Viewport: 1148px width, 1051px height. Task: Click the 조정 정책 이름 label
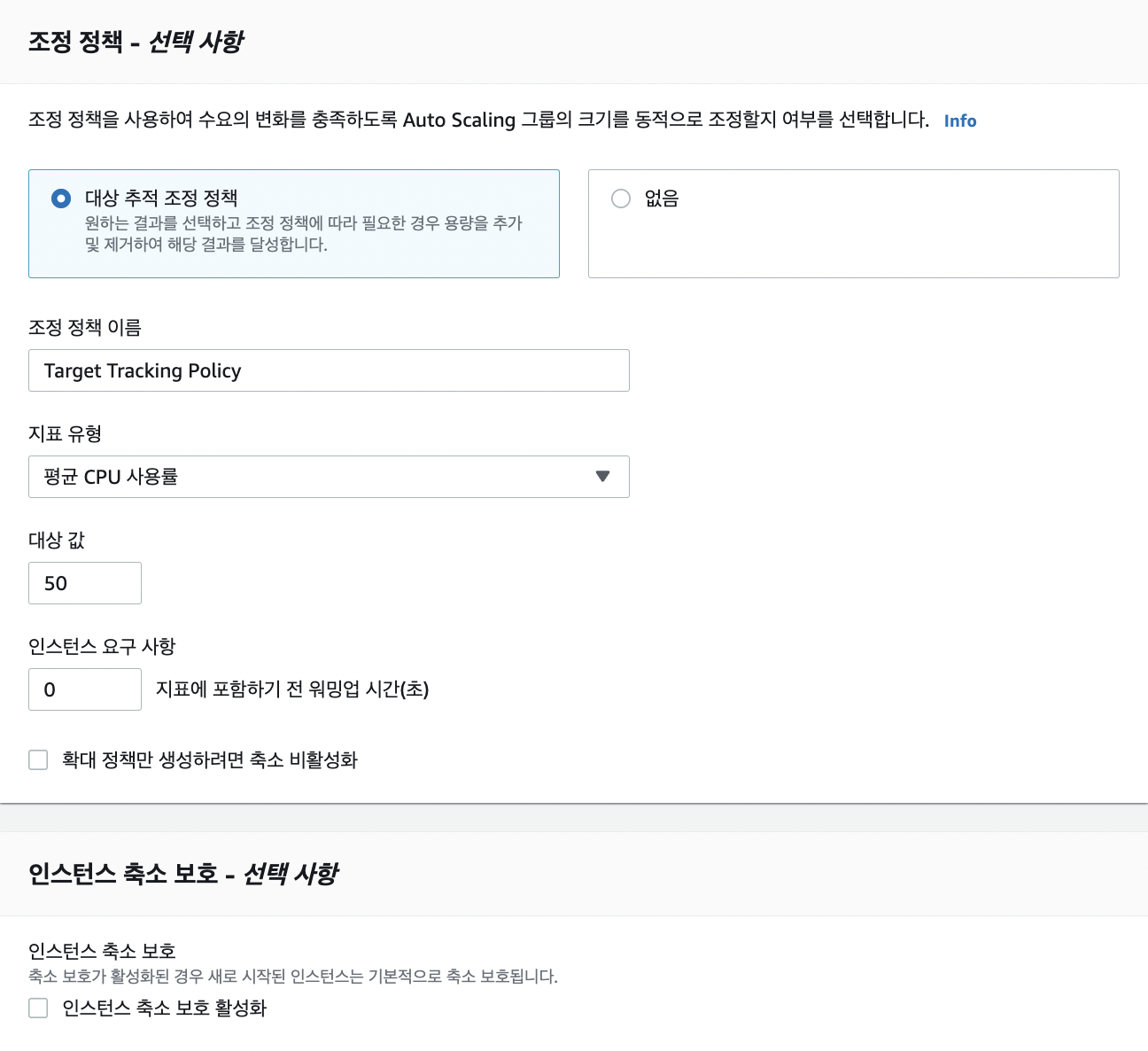[85, 328]
